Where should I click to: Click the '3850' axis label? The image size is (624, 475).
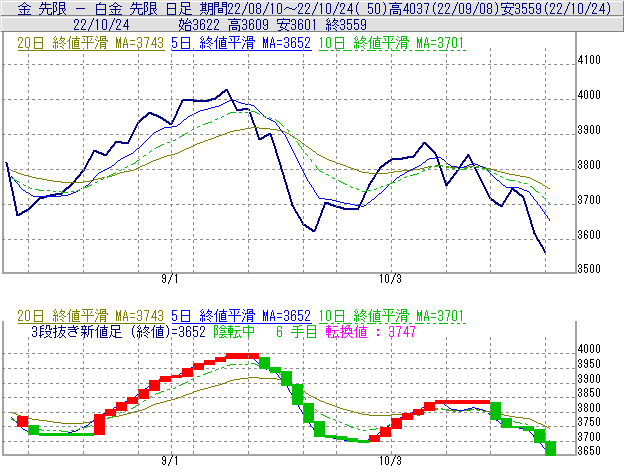589,393
